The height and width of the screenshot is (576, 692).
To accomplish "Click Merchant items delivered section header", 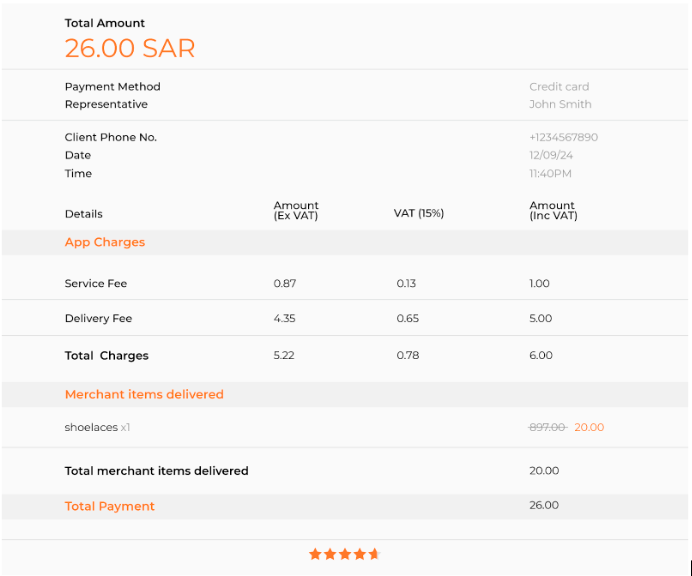I will (144, 394).
